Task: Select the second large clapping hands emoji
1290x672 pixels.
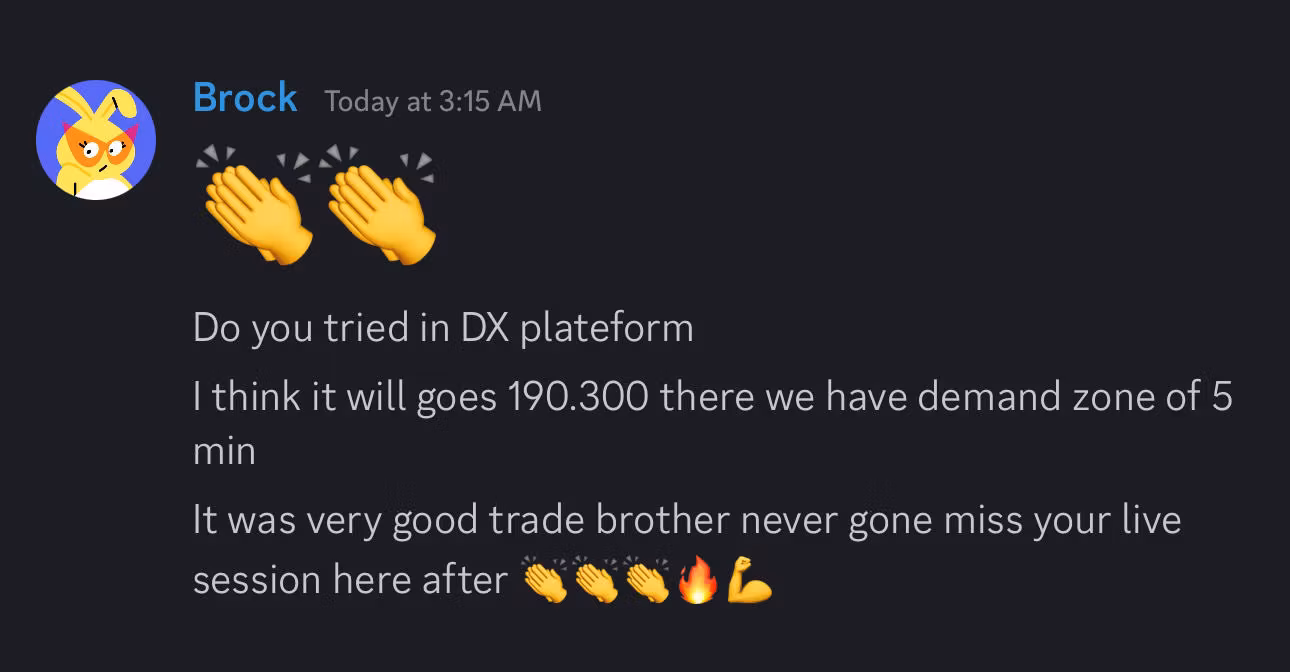Action: [x=377, y=207]
